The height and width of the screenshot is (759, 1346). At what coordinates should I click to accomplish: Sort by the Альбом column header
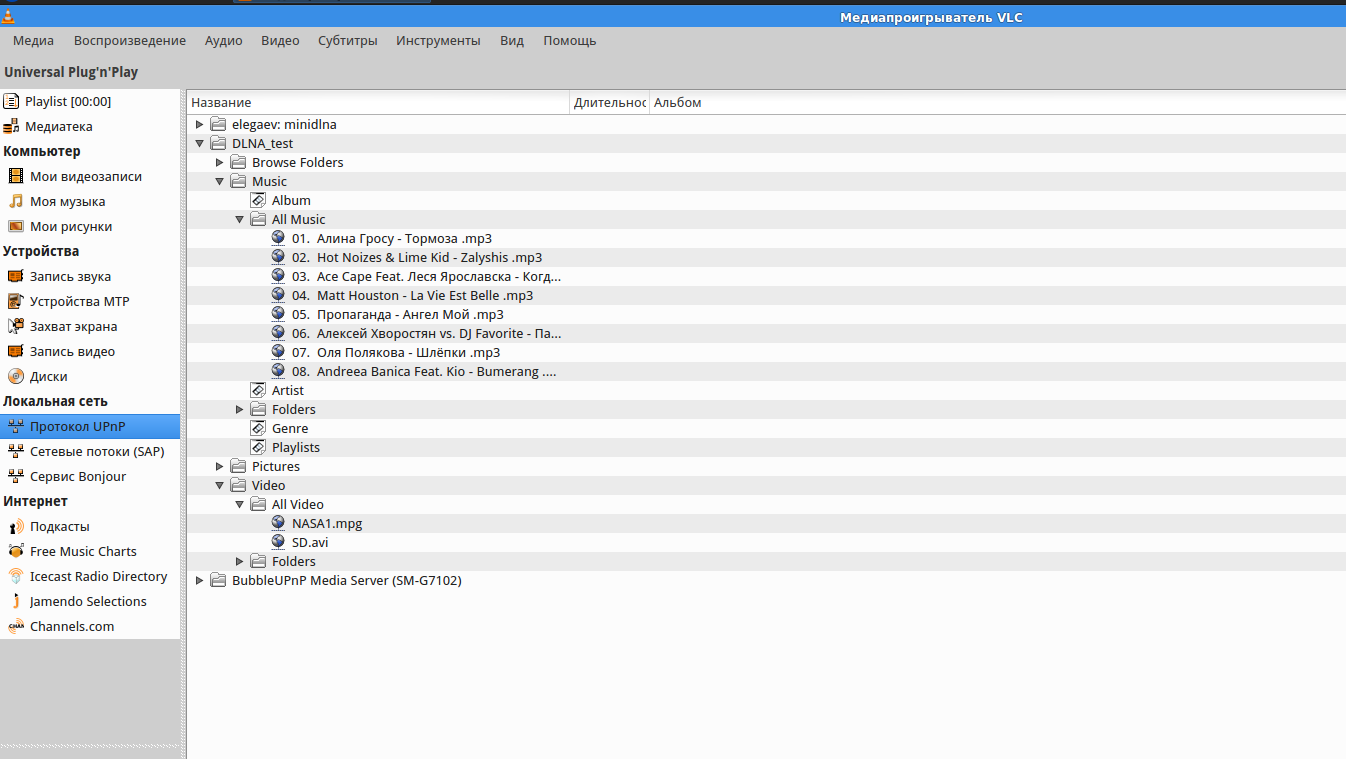coord(997,102)
